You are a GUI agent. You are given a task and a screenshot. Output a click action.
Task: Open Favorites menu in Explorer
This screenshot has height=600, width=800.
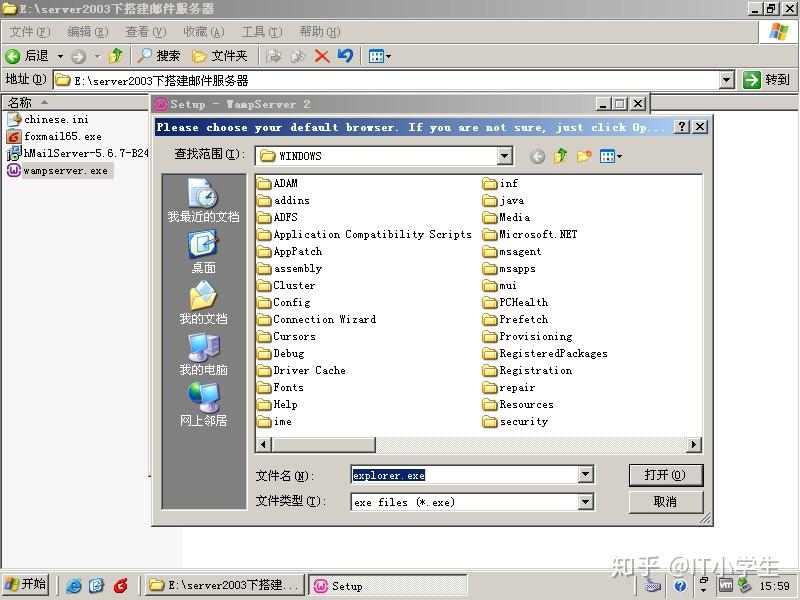[204, 32]
